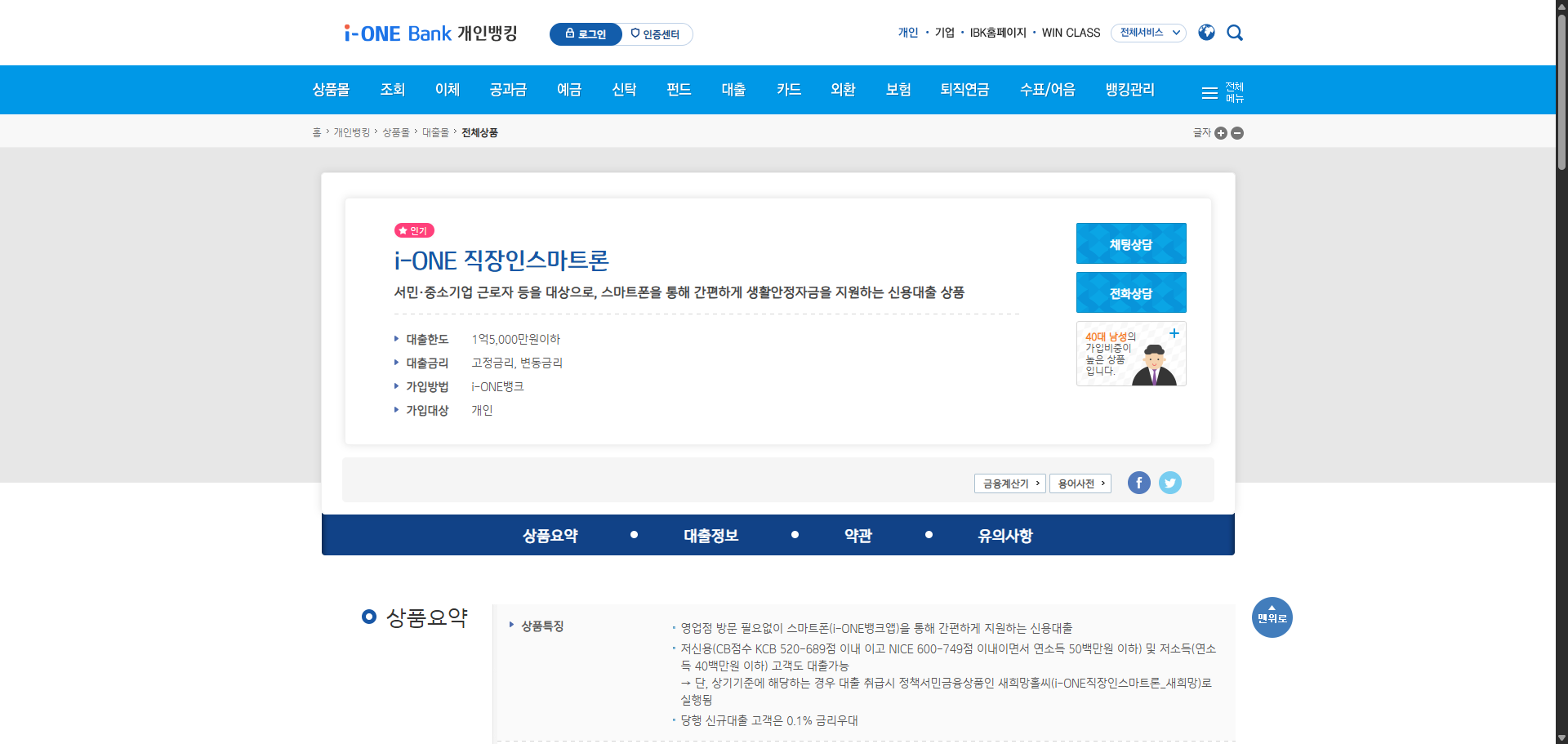Request a 전화상담 phone consultation
The image size is (1568, 744).
[1131, 292]
